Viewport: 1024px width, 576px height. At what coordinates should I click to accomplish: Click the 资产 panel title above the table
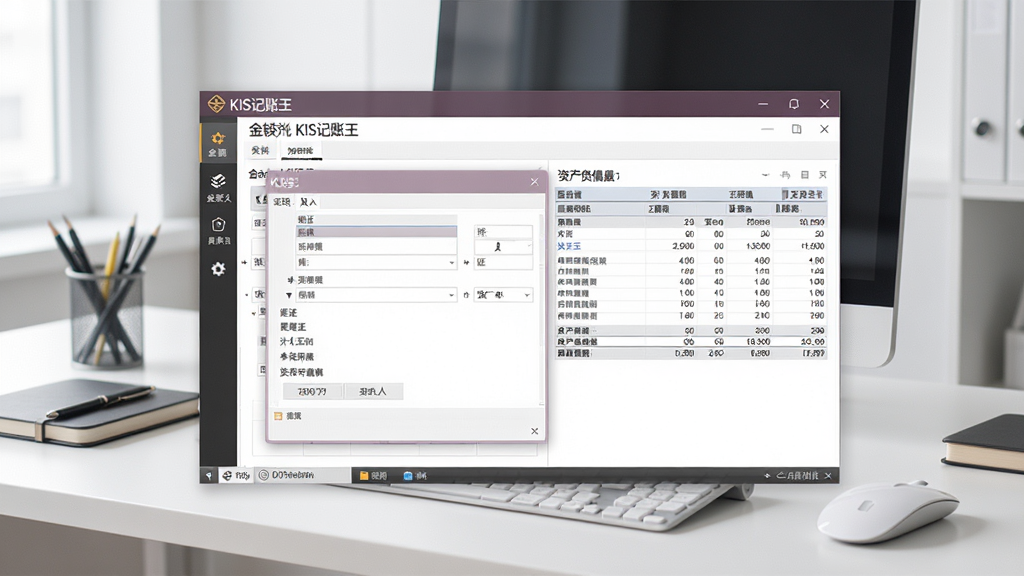pyautogui.click(x=588, y=176)
